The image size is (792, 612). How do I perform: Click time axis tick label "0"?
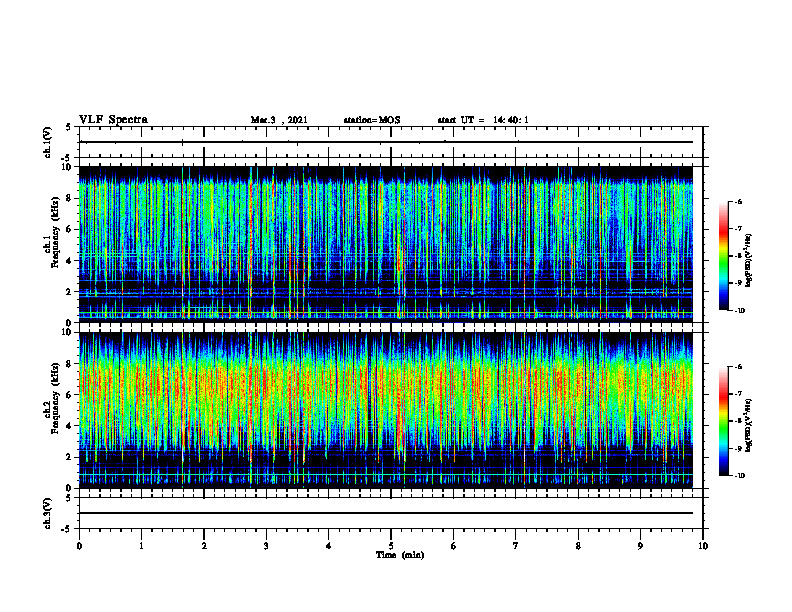[x=79, y=546]
